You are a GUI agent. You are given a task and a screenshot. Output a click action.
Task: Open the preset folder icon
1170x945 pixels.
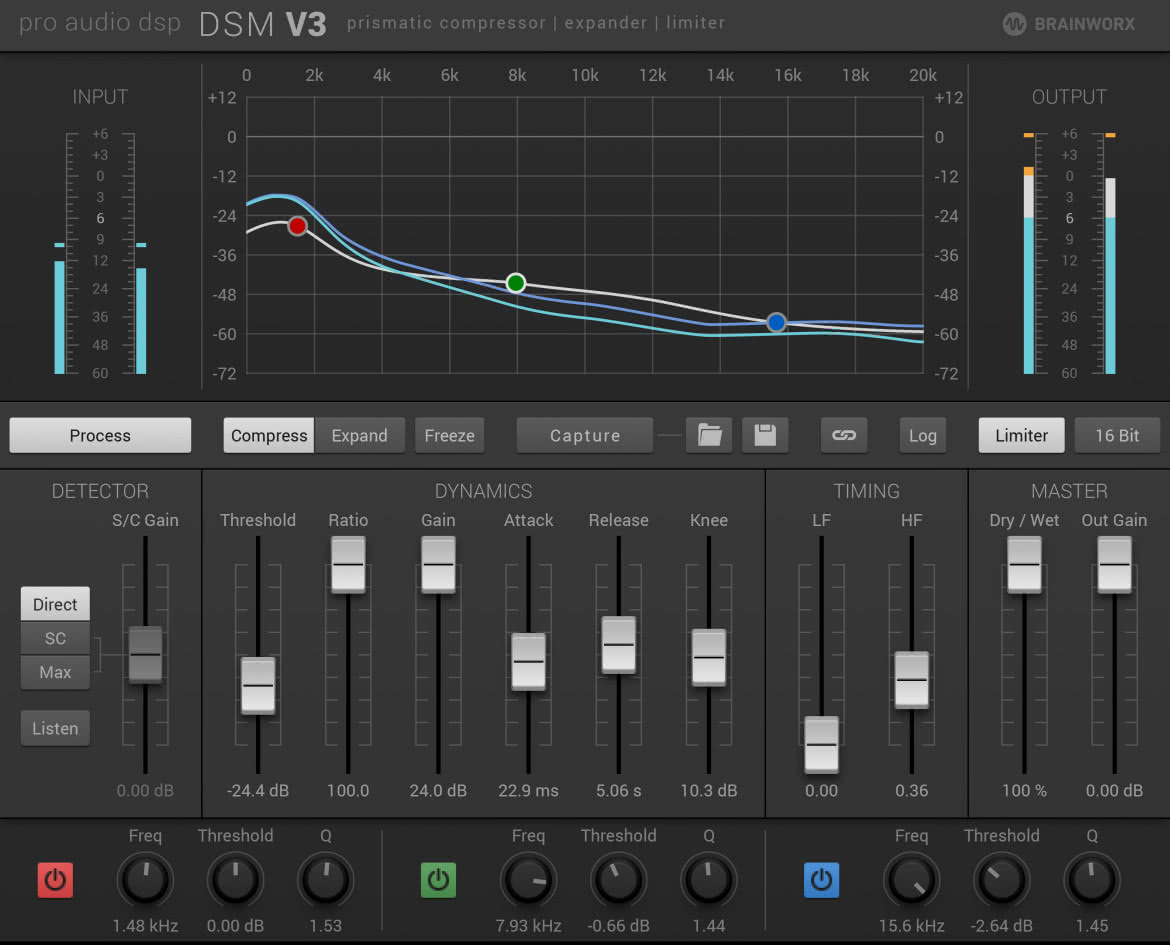click(709, 435)
